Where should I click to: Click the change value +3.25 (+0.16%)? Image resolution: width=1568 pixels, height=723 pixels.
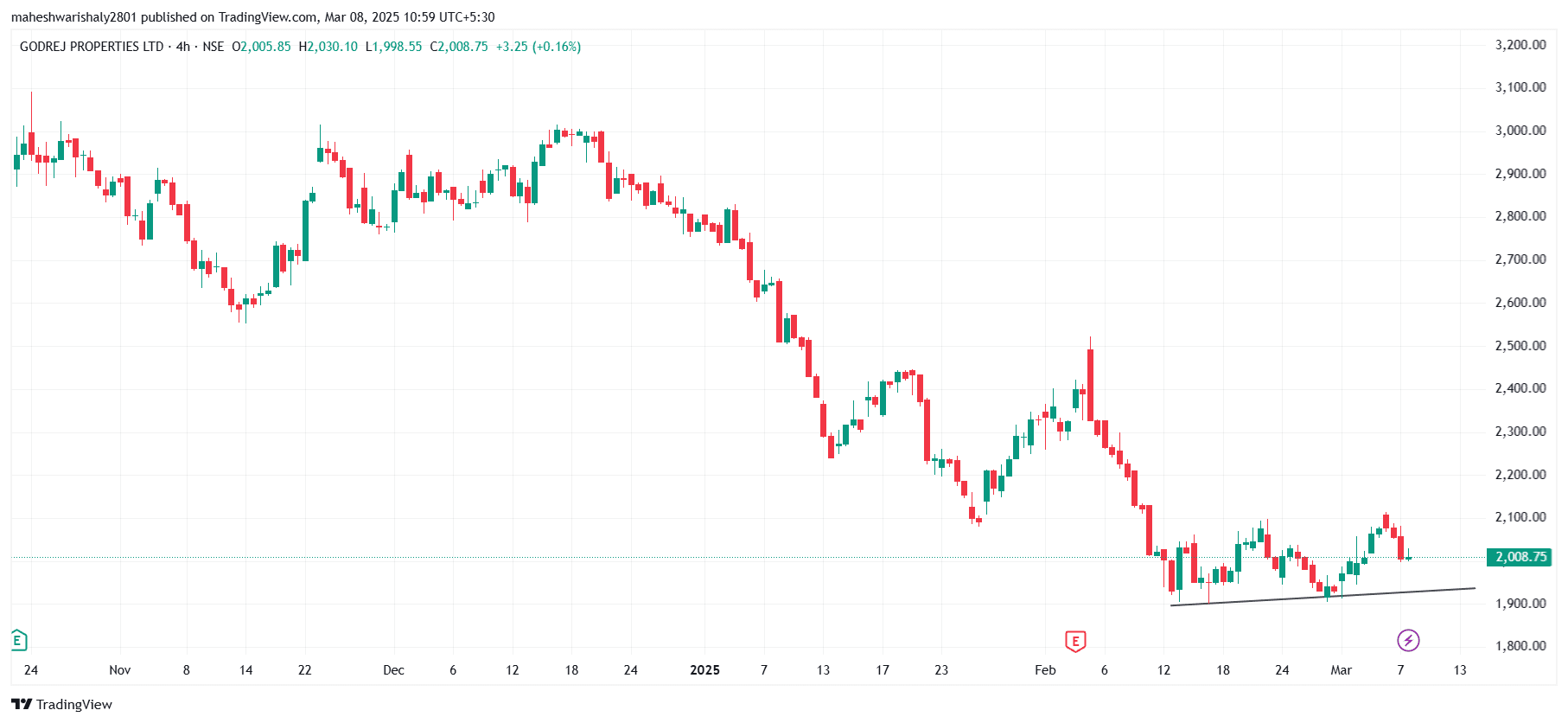click(539, 47)
